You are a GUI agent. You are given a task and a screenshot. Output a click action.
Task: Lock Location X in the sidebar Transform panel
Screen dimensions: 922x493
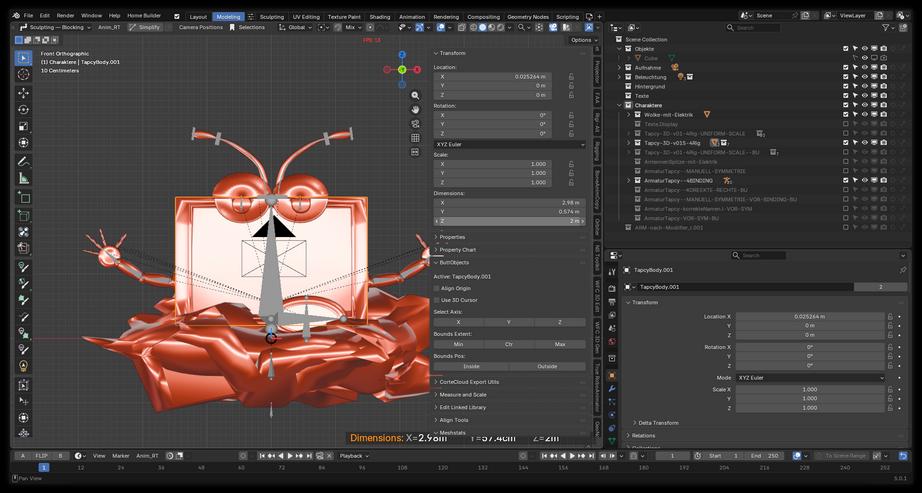(x=571, y=76)
